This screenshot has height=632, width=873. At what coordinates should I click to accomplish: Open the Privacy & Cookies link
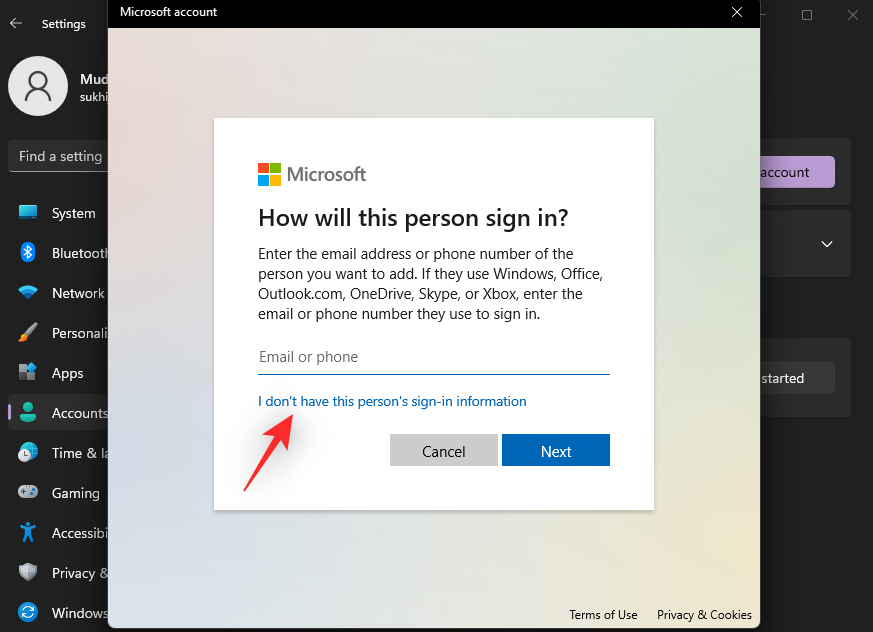tap(704, 615)
